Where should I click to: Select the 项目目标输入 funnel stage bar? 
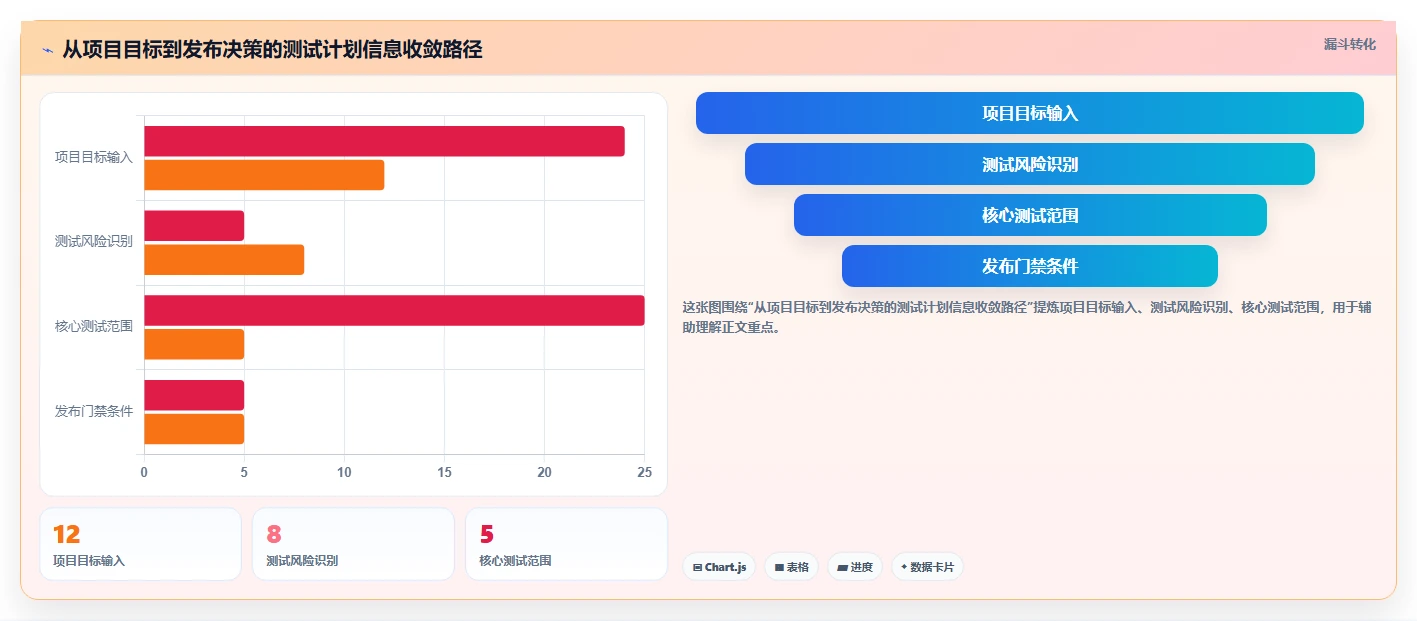(1029, 113)
